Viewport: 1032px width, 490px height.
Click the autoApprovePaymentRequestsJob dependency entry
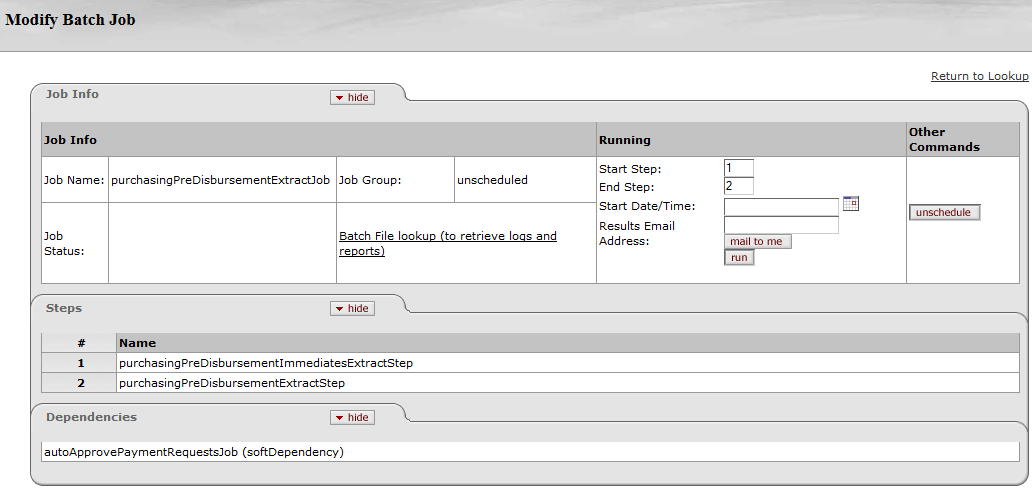tap(194, 452)
